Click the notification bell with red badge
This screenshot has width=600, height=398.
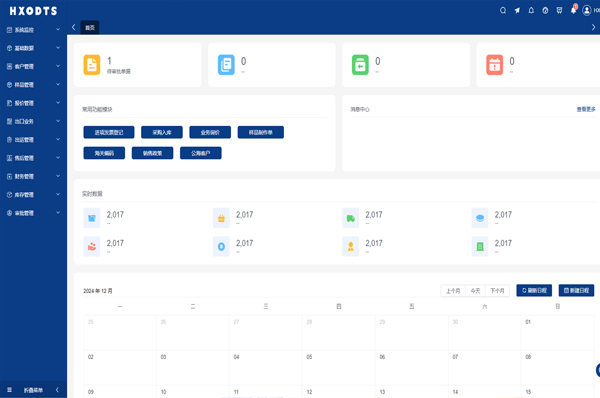point(574,10)
